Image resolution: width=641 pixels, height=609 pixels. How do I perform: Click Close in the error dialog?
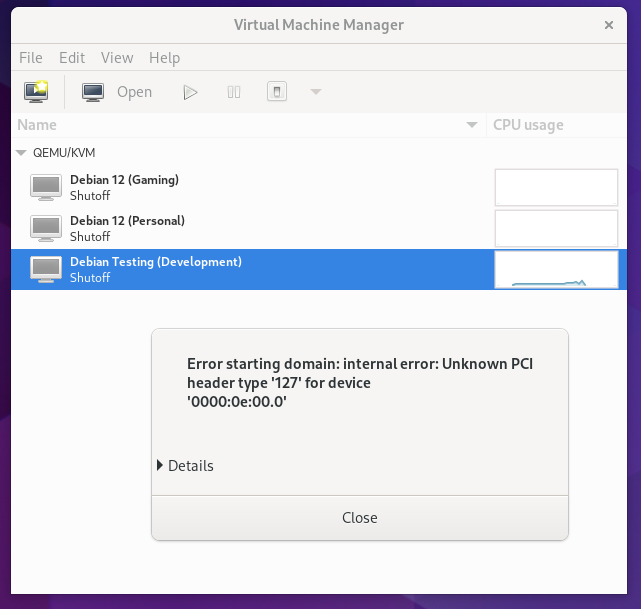click(x=359, y=517)
